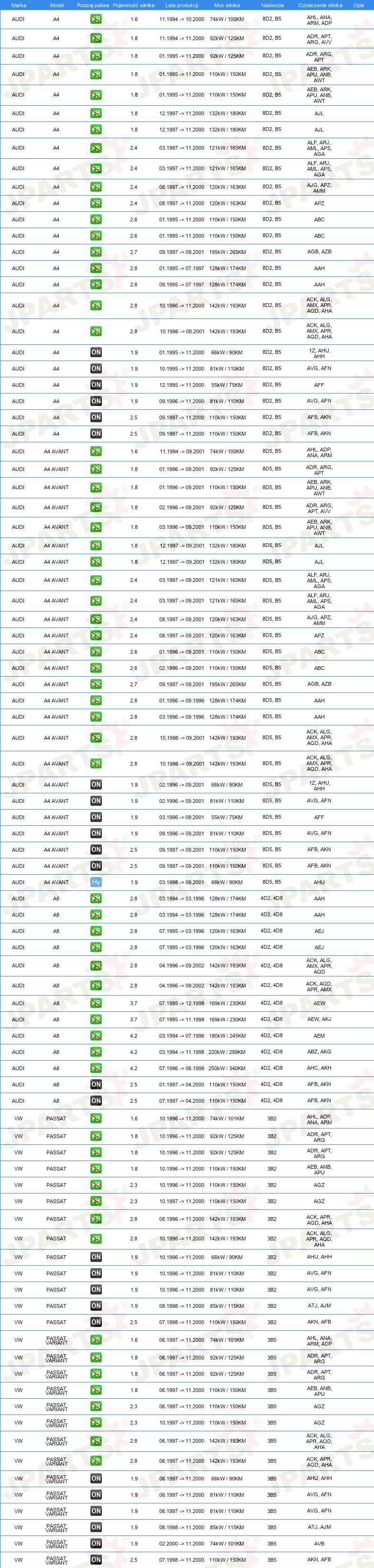This screenshot has height=1568, width=374.
Task: Click date range '12.1995 -> 11.2000'
Action: click(x=182, y=385)
